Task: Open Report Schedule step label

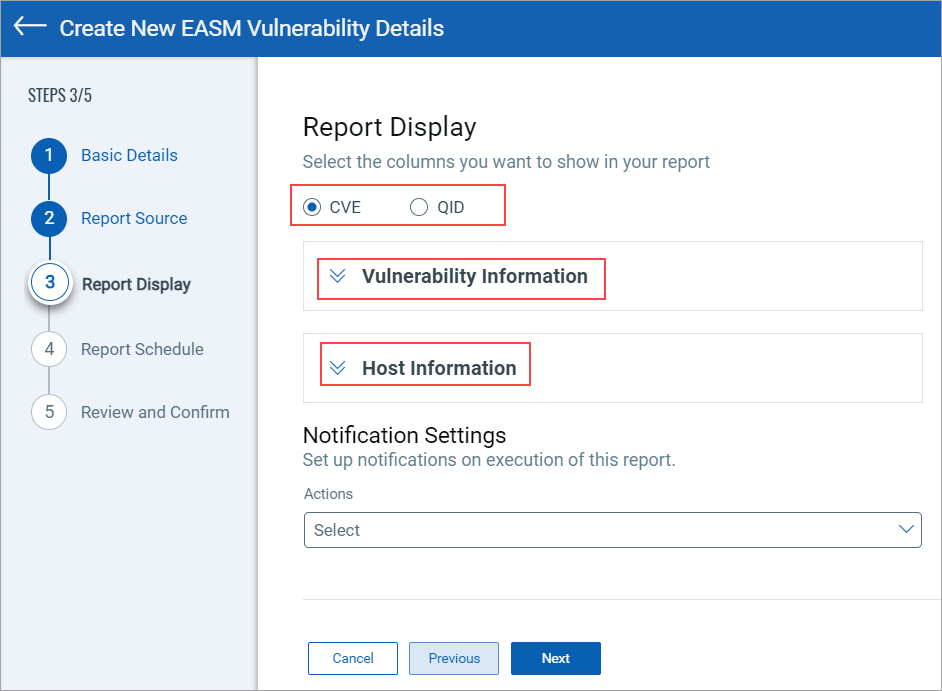Action: click(142, 349)
